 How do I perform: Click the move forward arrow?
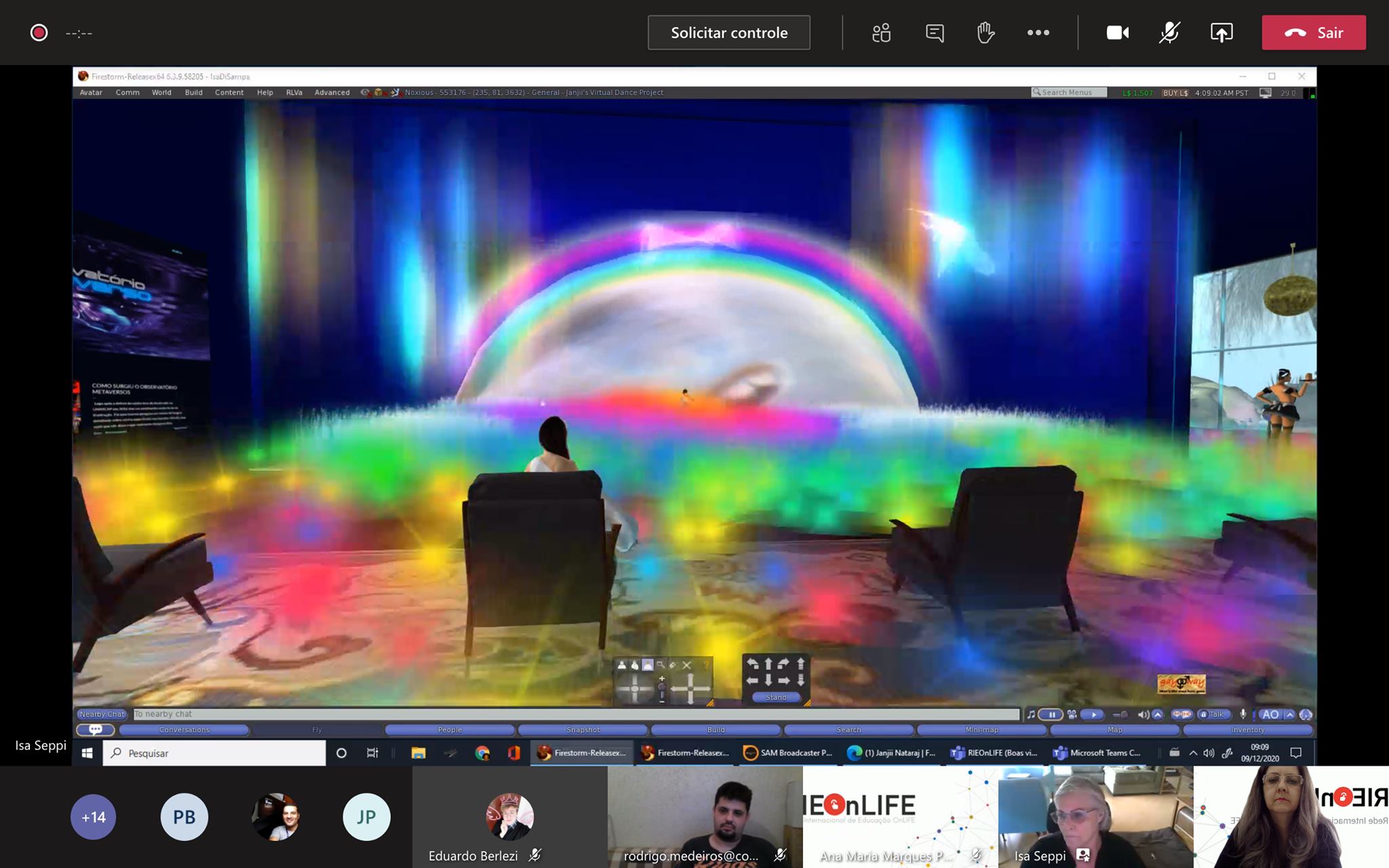[x=768, y=665]
